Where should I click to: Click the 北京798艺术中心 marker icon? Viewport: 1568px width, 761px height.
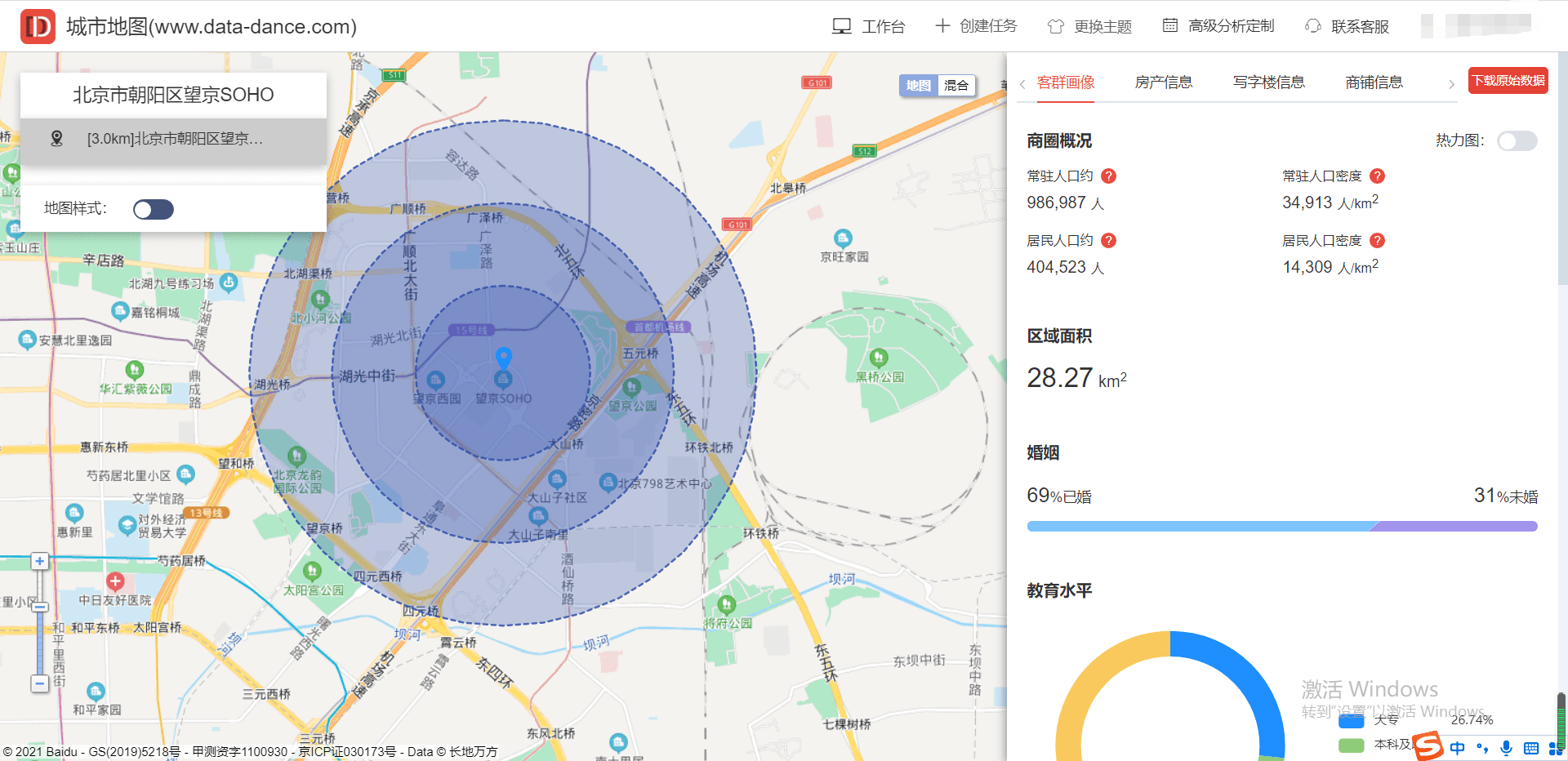pyautogui.click(x=608, y=483)
